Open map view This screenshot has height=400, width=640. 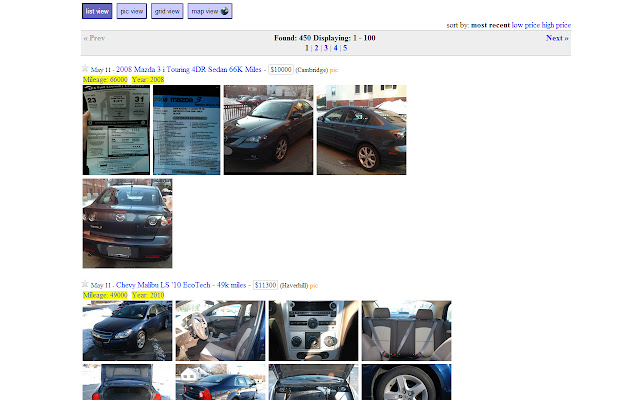click(210, 11)
